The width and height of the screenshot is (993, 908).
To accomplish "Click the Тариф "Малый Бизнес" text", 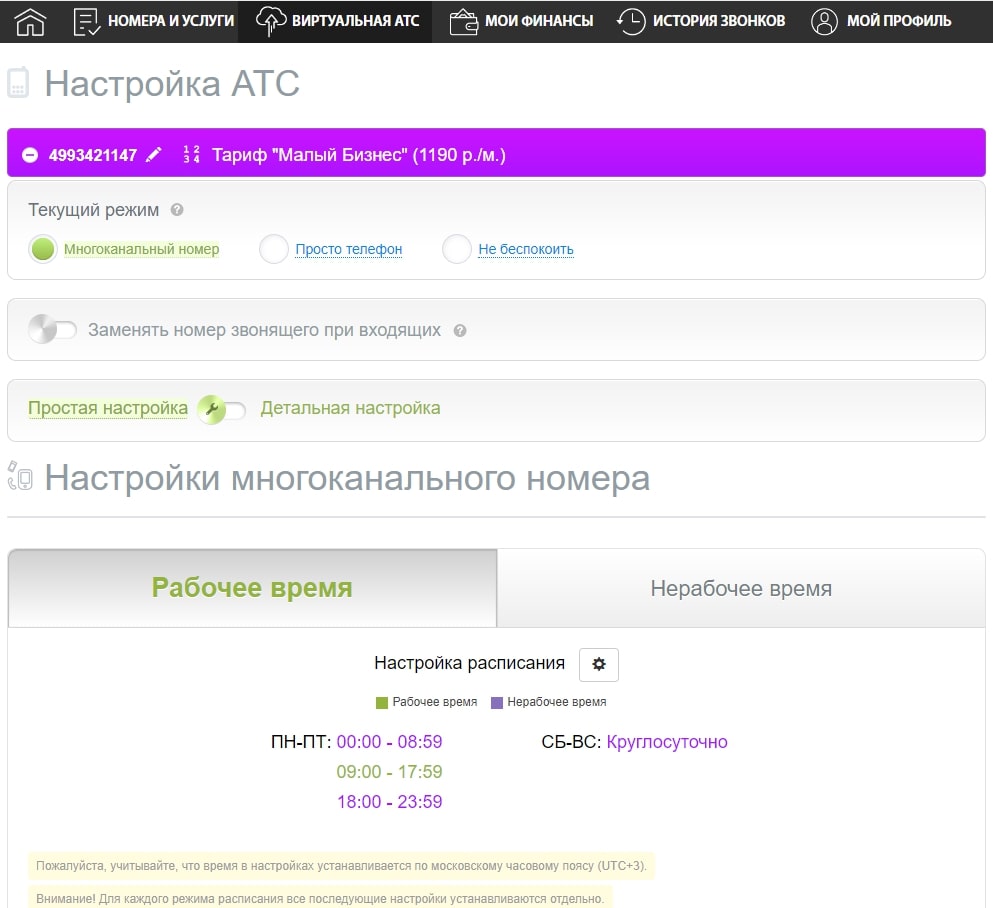I will [359, 155].
